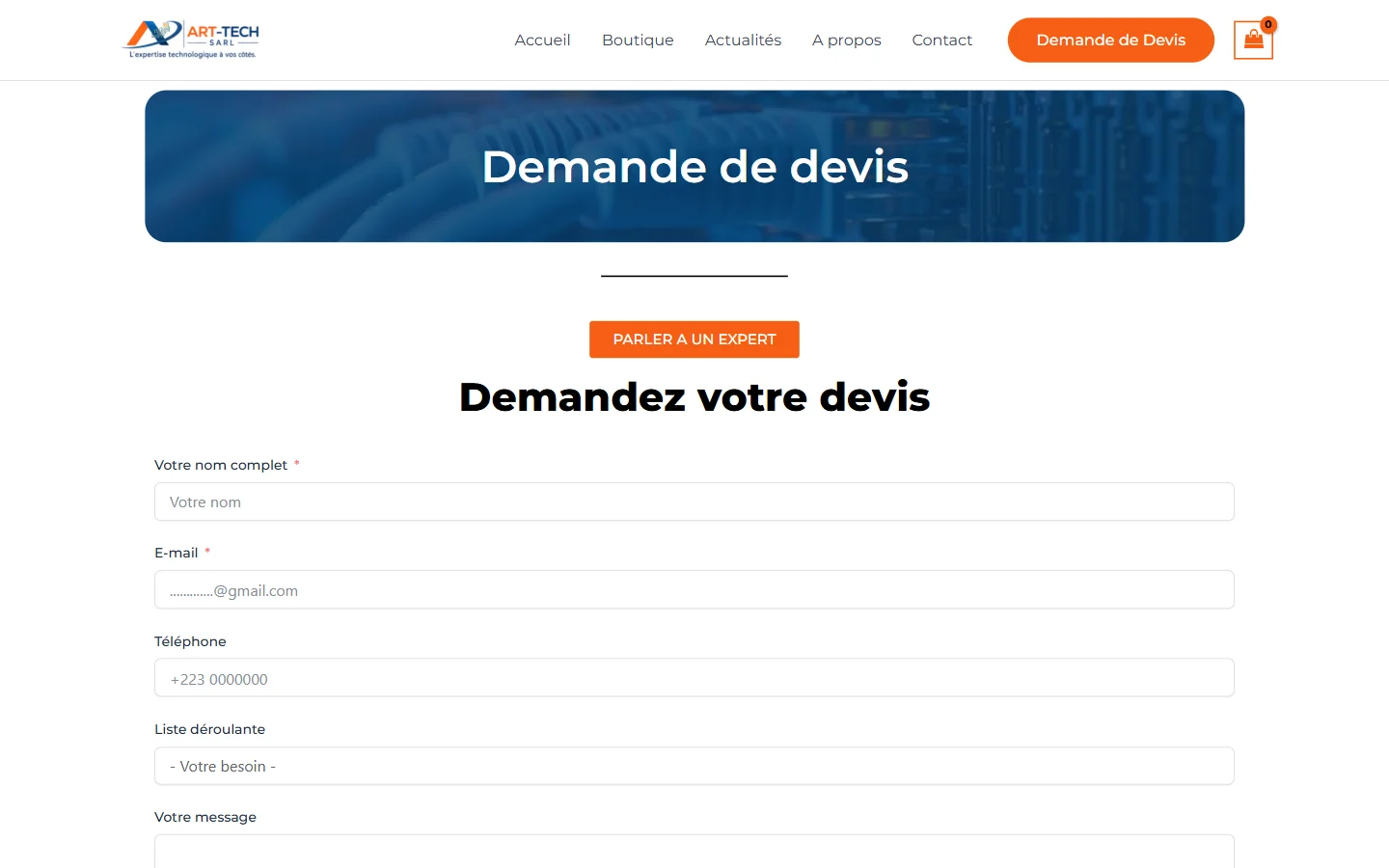Click the cart count badge showing 0
This screenshot has width=1389, height=868.
click(x=1268, y=24)
